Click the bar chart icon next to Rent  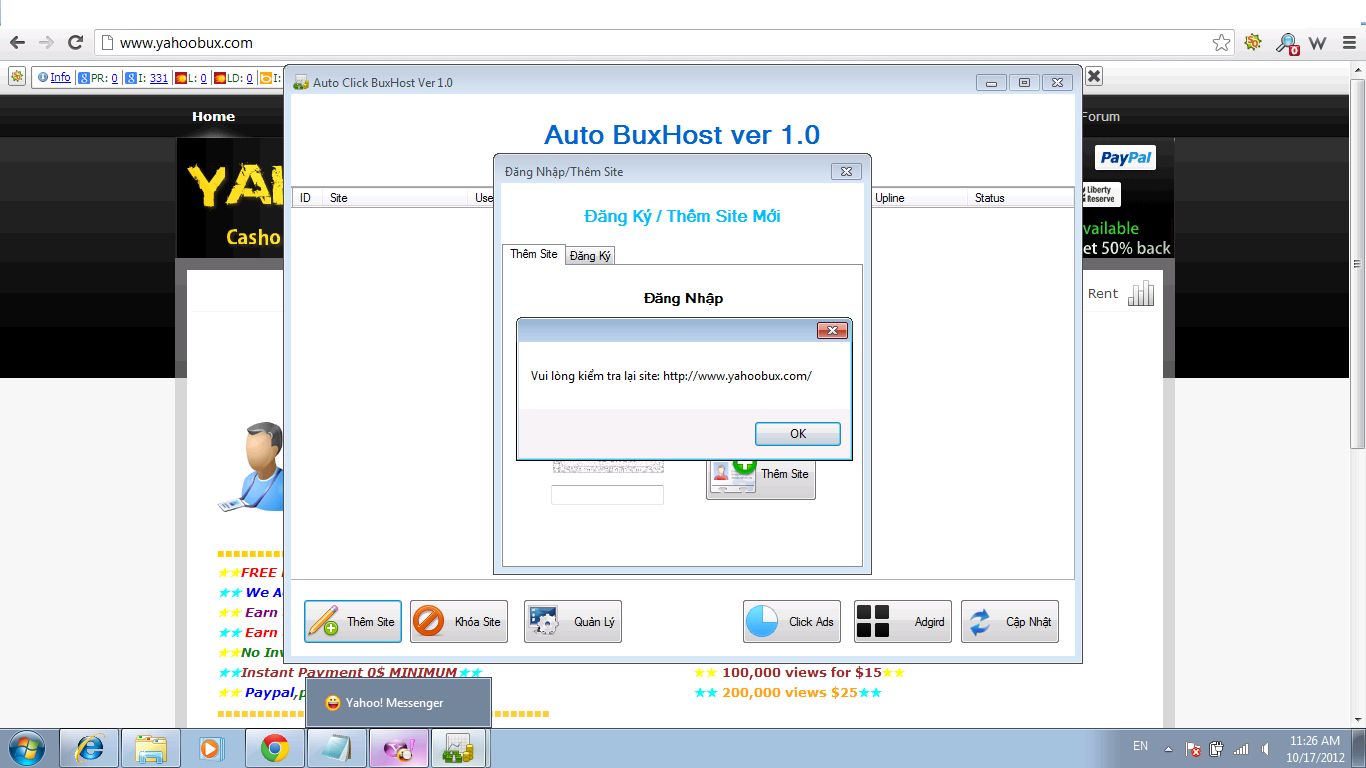(1141, 293)
